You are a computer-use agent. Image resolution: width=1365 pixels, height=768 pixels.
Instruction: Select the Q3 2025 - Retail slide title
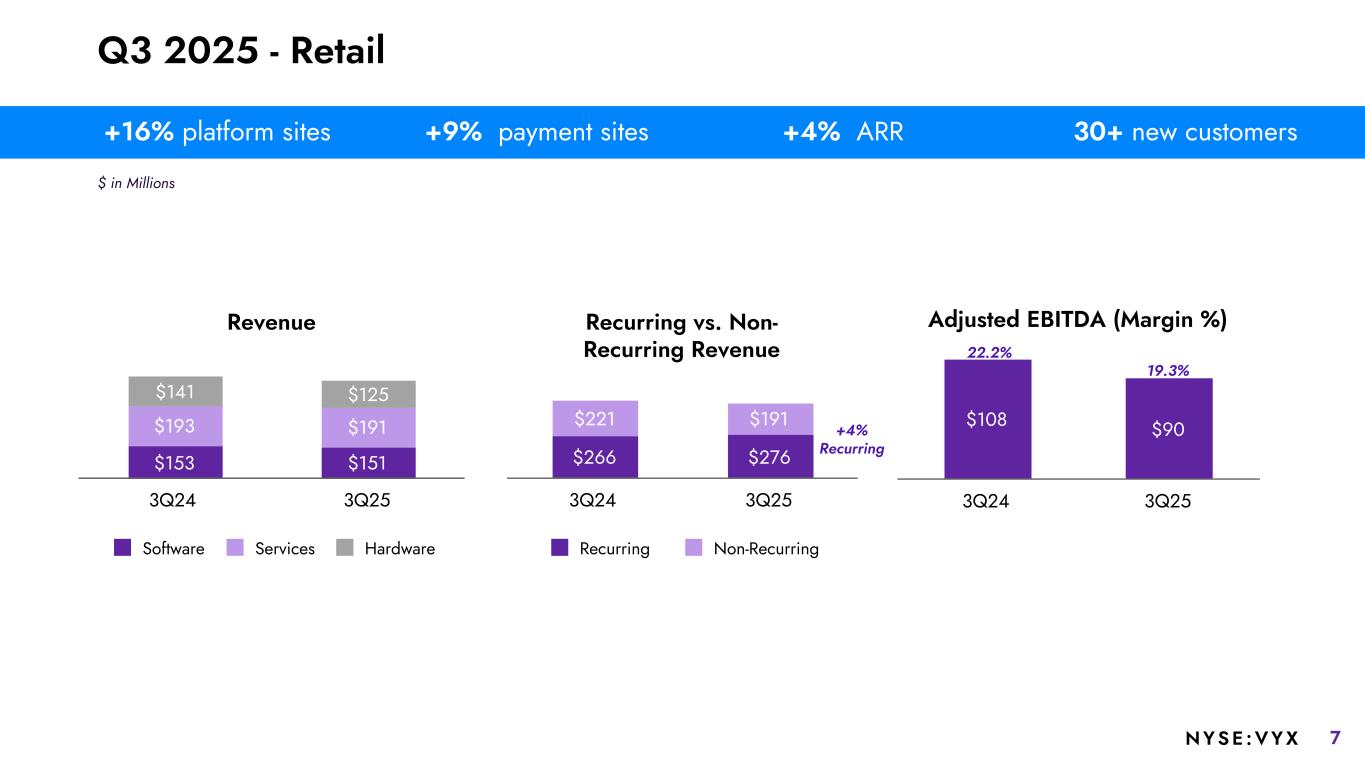point(241,52)
